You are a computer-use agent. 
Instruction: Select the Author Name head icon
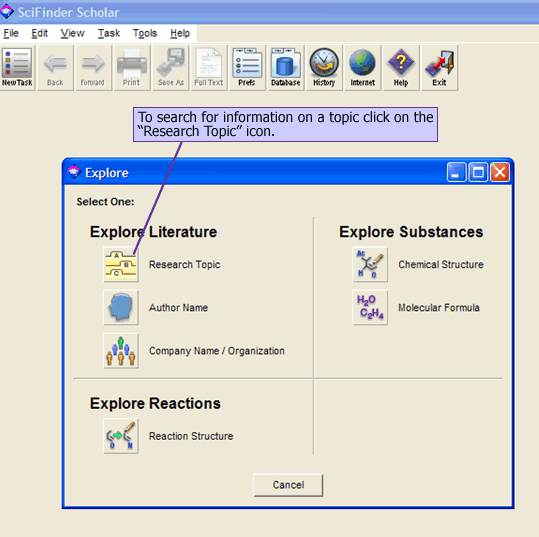(121, 307)
